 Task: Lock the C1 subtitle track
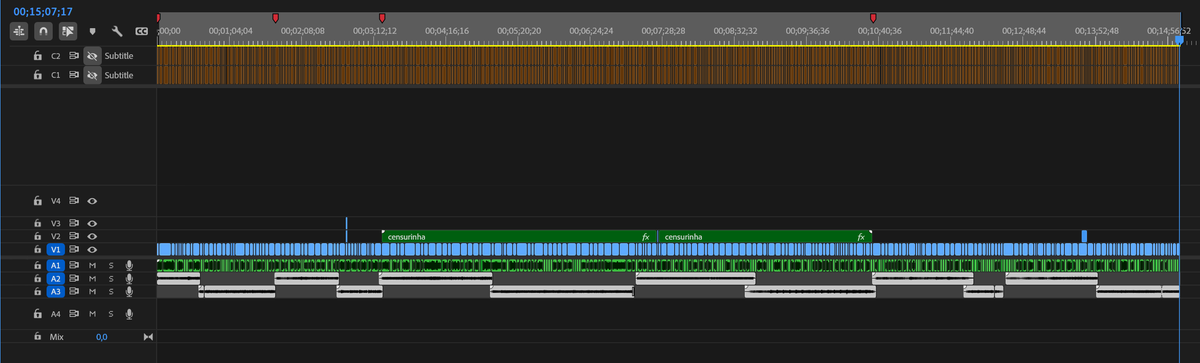37,75
